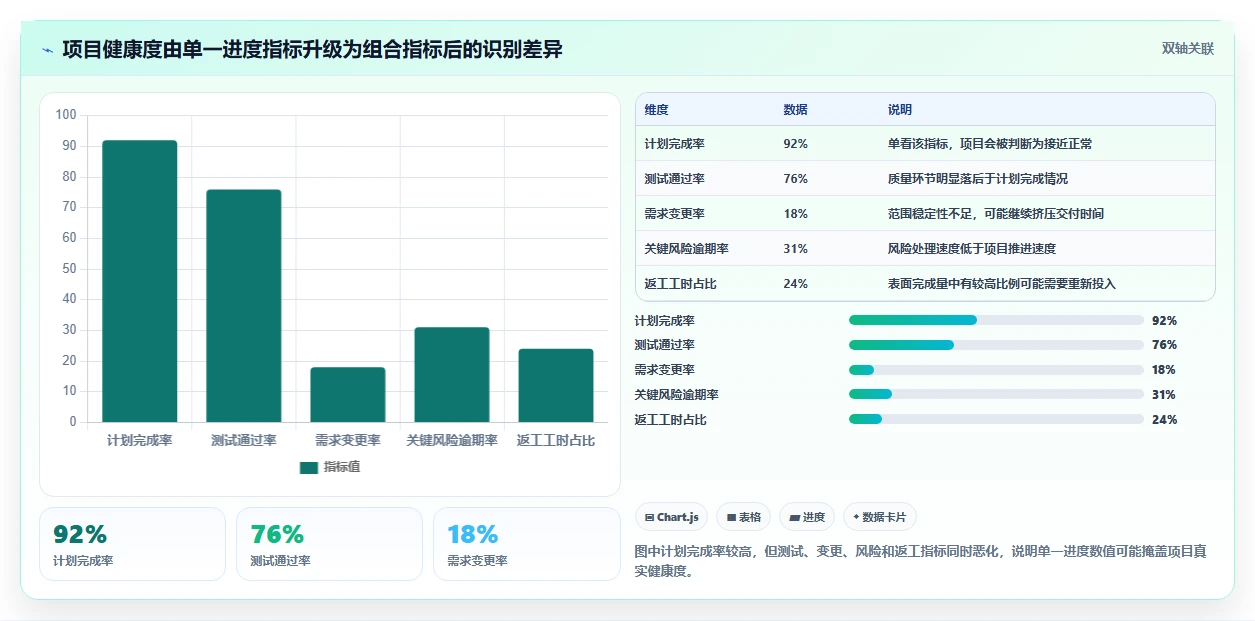The width and height of the screenshot is (1255, 621).
Task: Click the 计划完成率 label on the chart x-axis
Action: pyautogui.click(x=140, y=441)
